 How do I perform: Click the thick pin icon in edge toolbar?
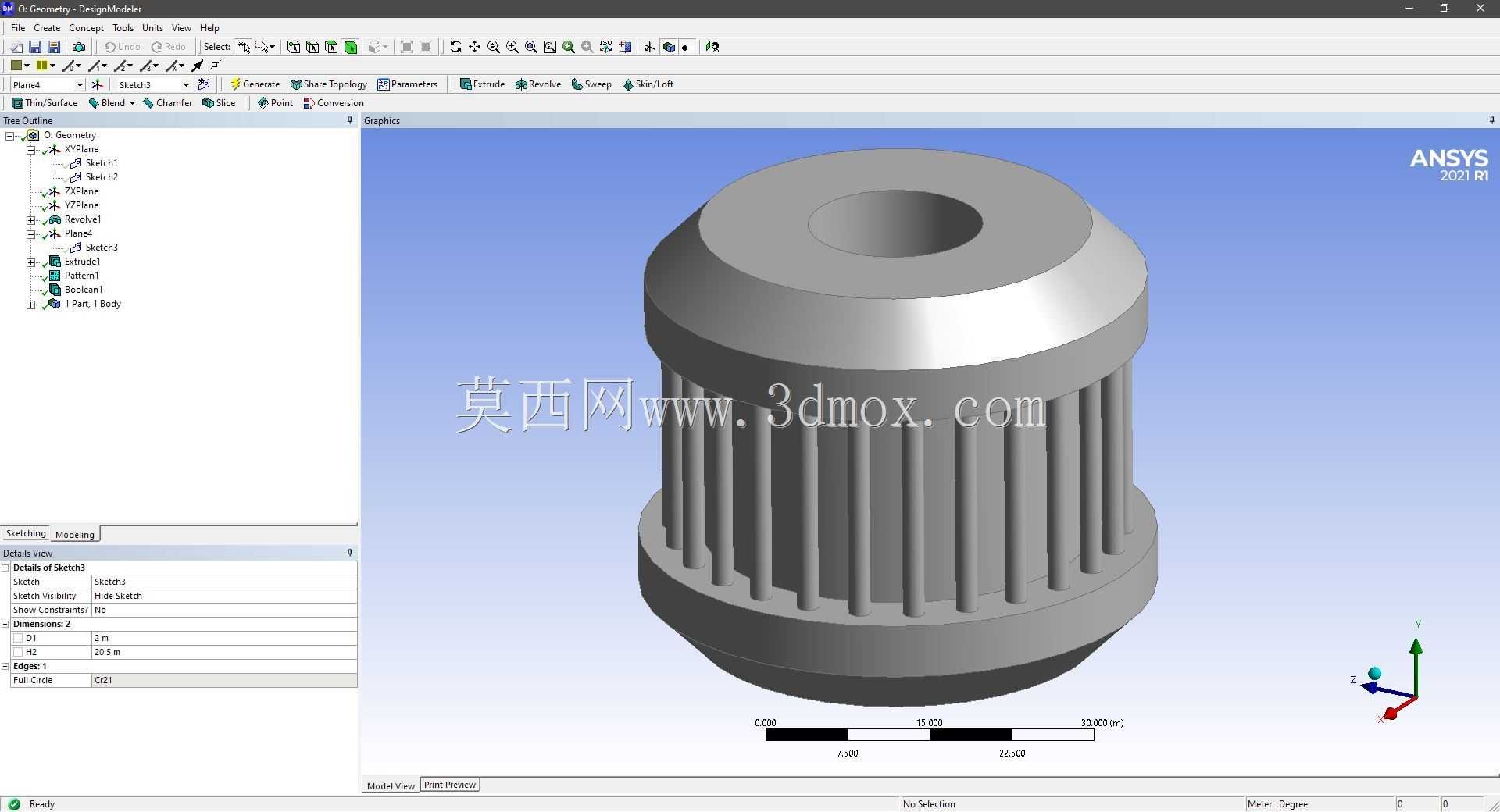pyautogui.click(x=198, y=66)
